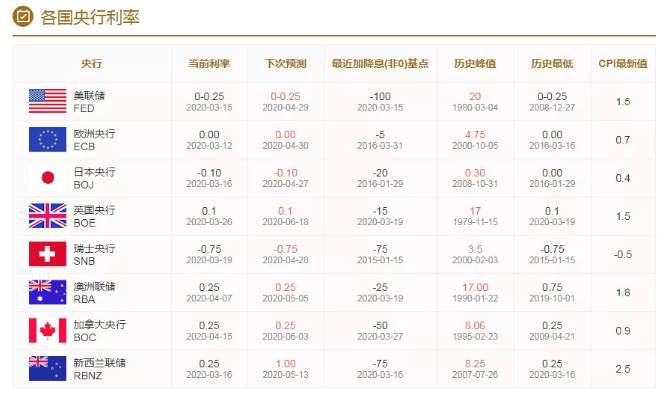Click the United States flag icon
Image resolution: width=668 pixels, height=401 pixels.
[47, 101]
